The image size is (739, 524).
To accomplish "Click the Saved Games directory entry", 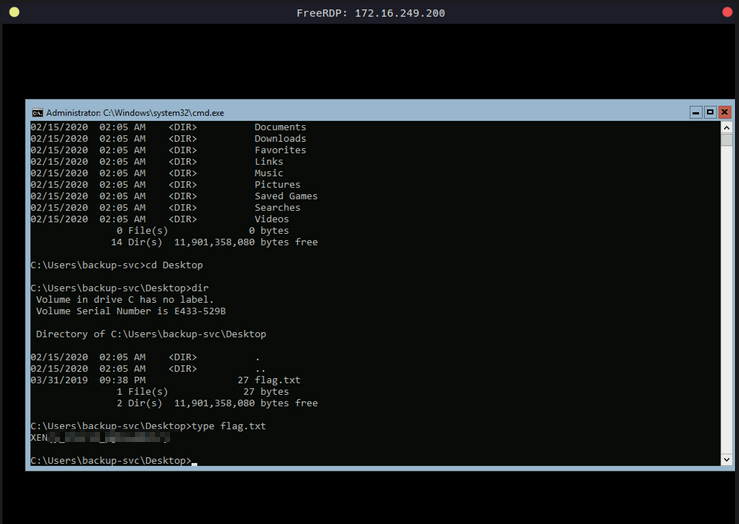I will [285, 196].
